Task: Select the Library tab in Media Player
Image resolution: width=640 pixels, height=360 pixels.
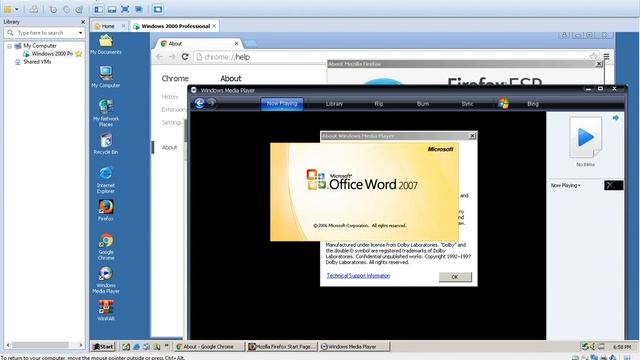Action: click(x=334, y=104)
